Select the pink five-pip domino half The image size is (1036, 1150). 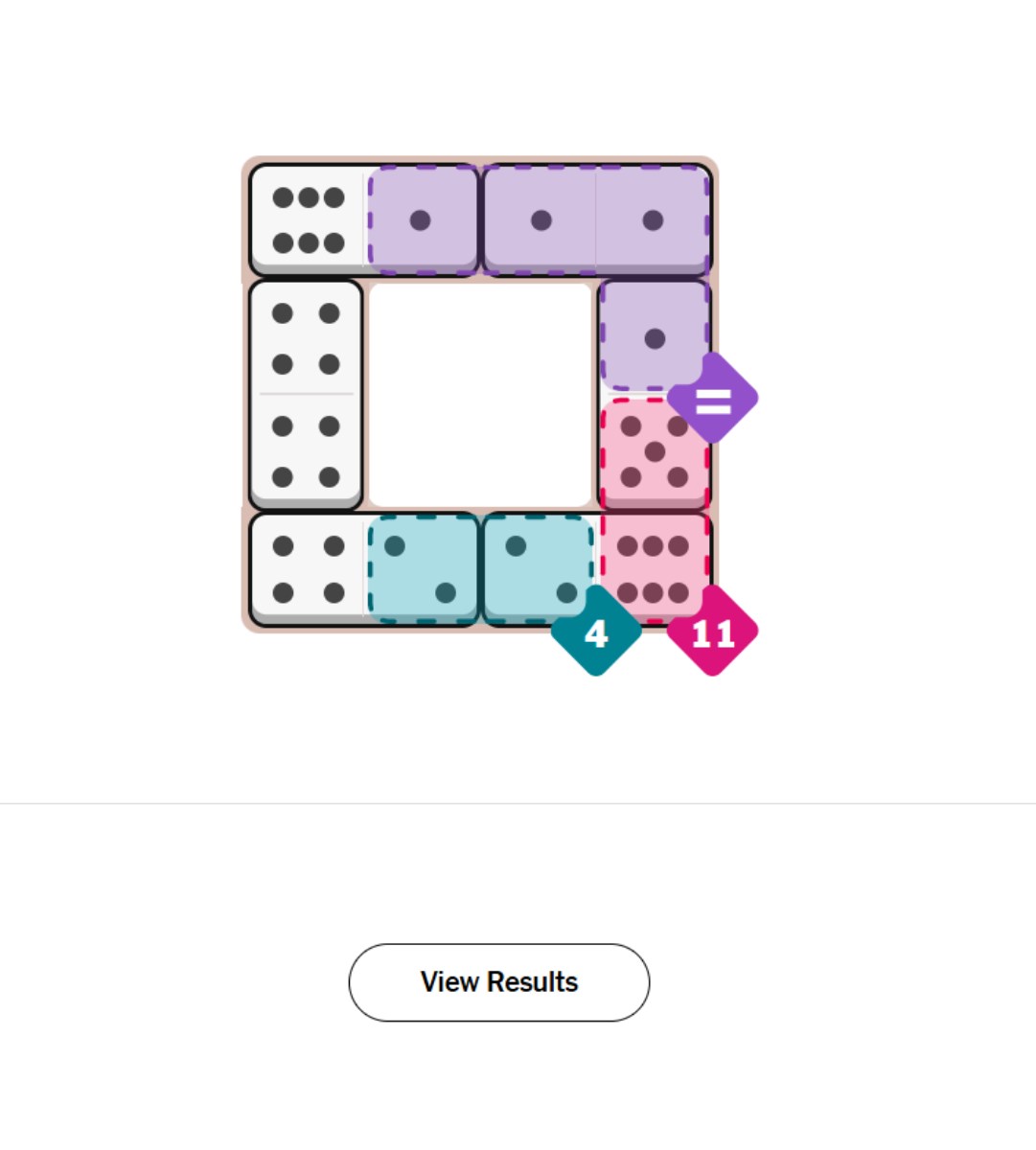point(655,451)
